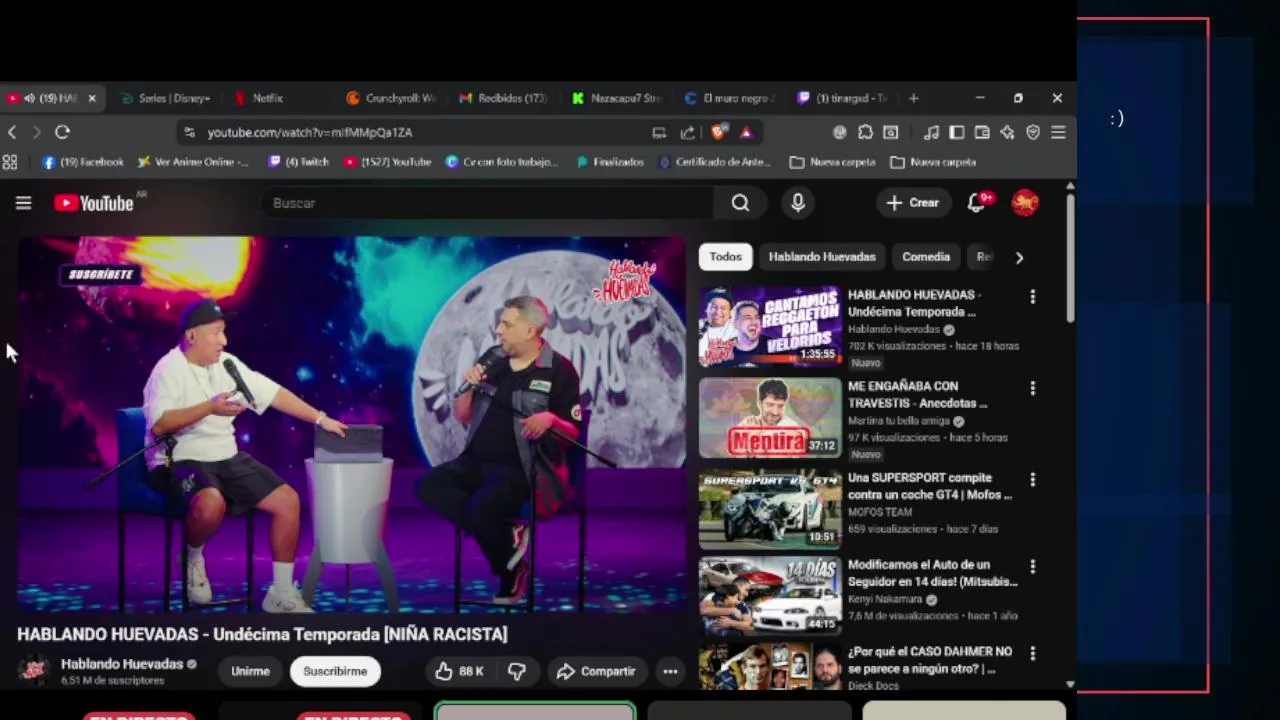Image resolution: width=1280 pixels, height=720 pixels.
Task: Click the magnifying glass search button
Action: click(x=740, y=203)
